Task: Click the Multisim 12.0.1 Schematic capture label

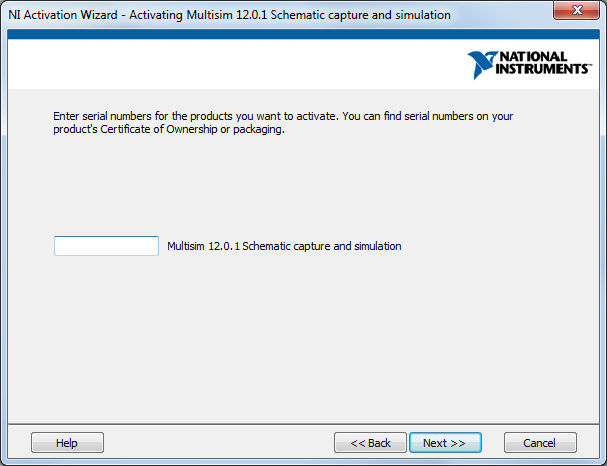Action: coord(284,246)
